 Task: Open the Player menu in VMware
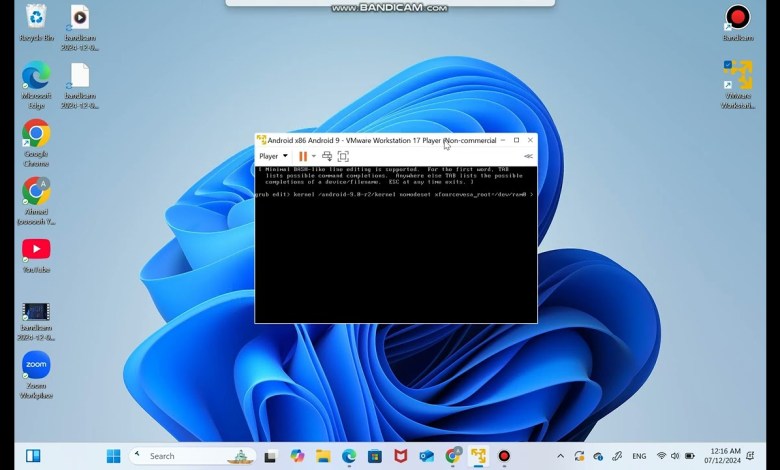273,156
